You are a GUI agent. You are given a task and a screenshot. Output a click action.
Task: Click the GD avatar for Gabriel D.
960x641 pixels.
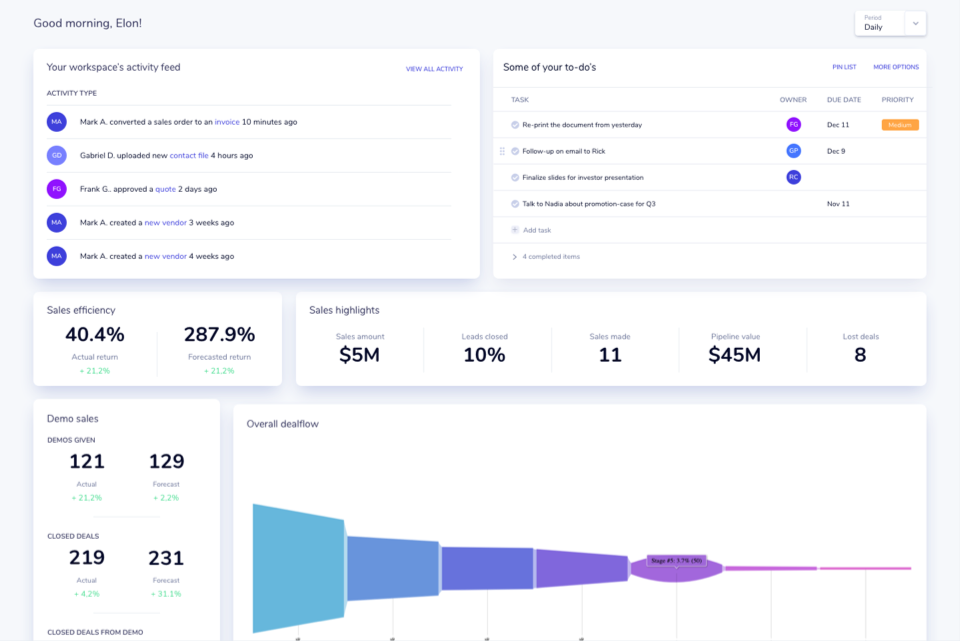pyautogui.click(x=57, y=155)
